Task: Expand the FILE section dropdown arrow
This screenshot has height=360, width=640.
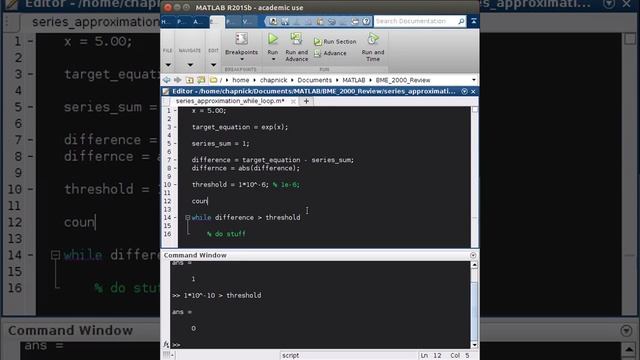Action: [168, 65]
